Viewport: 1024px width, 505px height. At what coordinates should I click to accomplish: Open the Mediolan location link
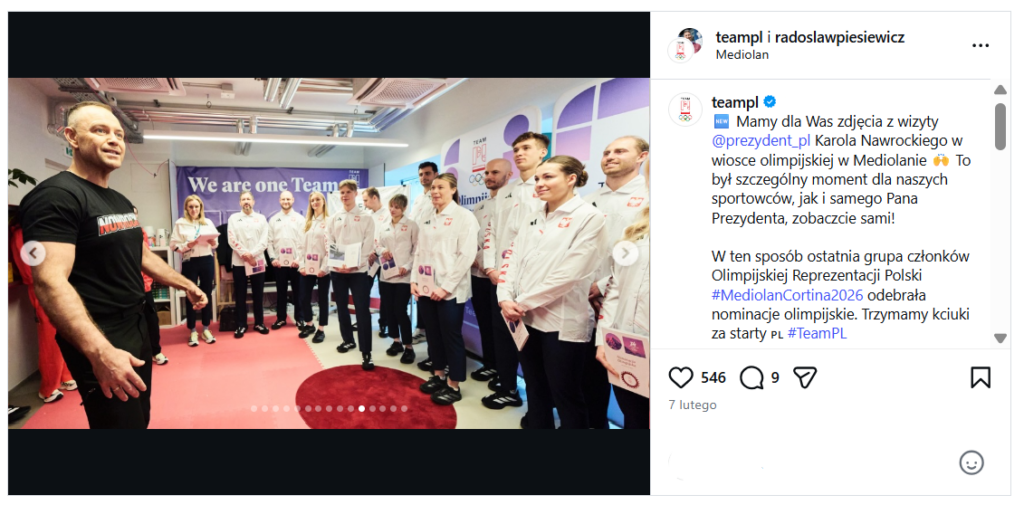click(x=742, y=55)
